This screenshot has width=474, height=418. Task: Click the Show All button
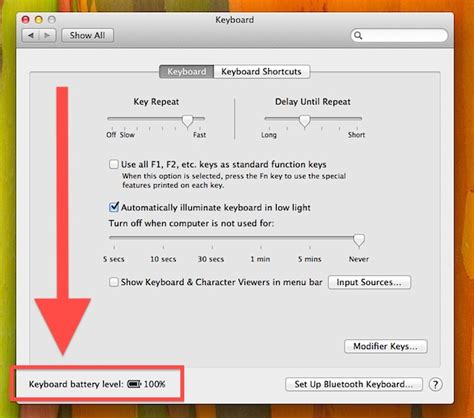pos(87,35)
